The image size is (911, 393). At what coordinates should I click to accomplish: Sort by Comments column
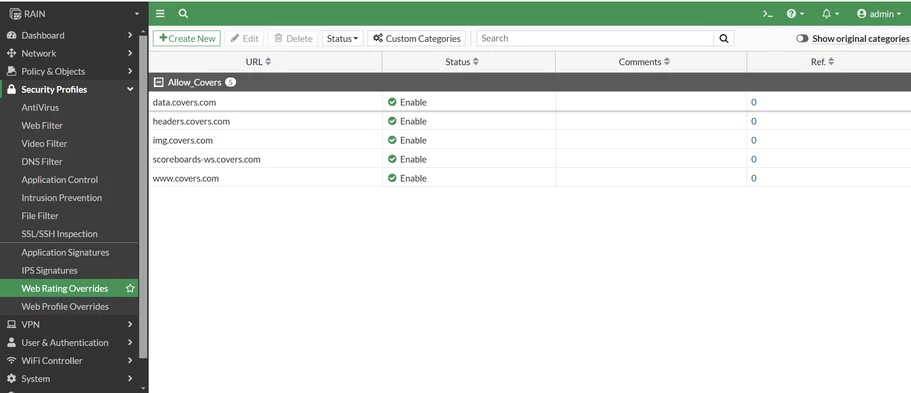click(644, 62)
